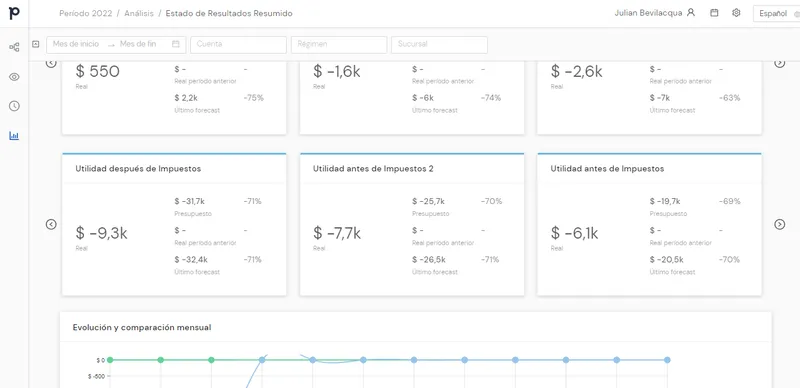Open the Sucursal filter dropdown
800x388 pixels.
point(439,44)
